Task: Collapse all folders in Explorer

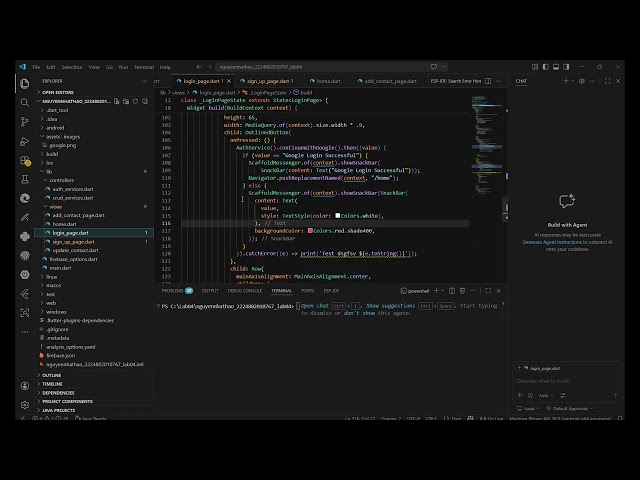Action: point(145,101)
